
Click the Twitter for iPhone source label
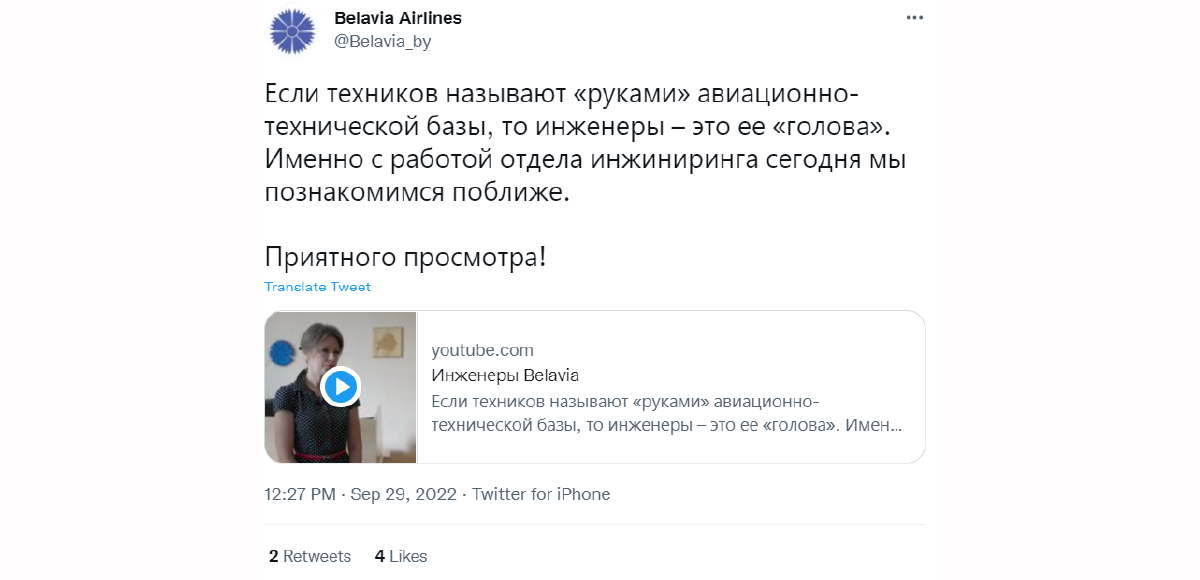click(x=541, y=494)
